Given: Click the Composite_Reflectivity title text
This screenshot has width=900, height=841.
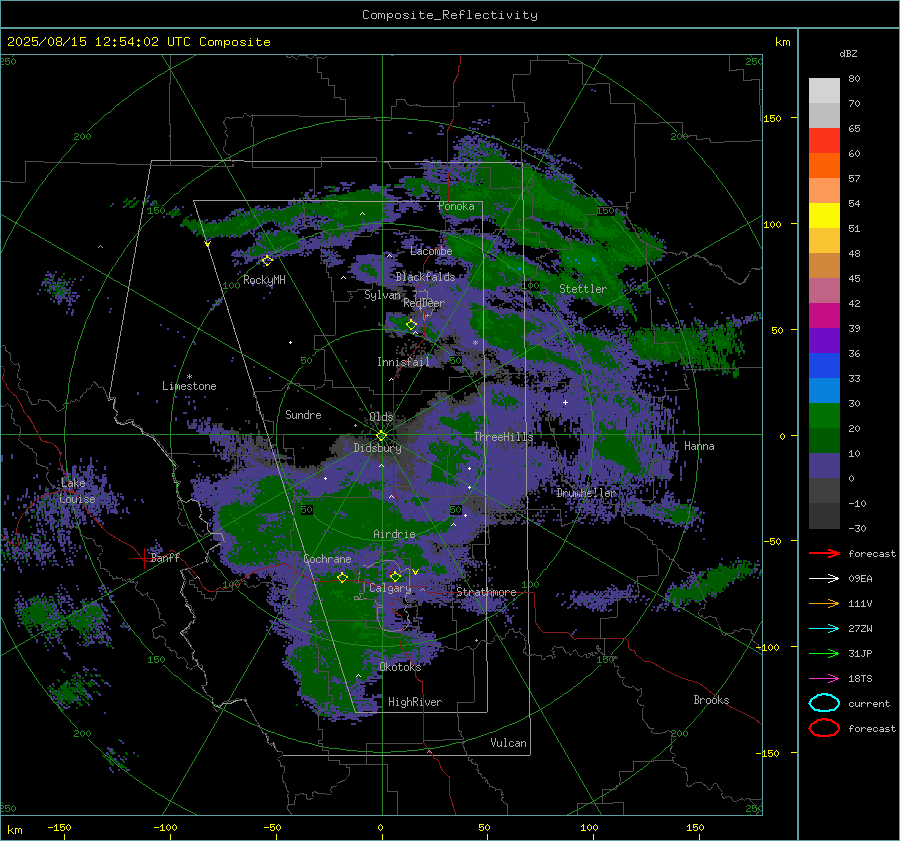Looking at the screenshot, I should tap(450, 15).
